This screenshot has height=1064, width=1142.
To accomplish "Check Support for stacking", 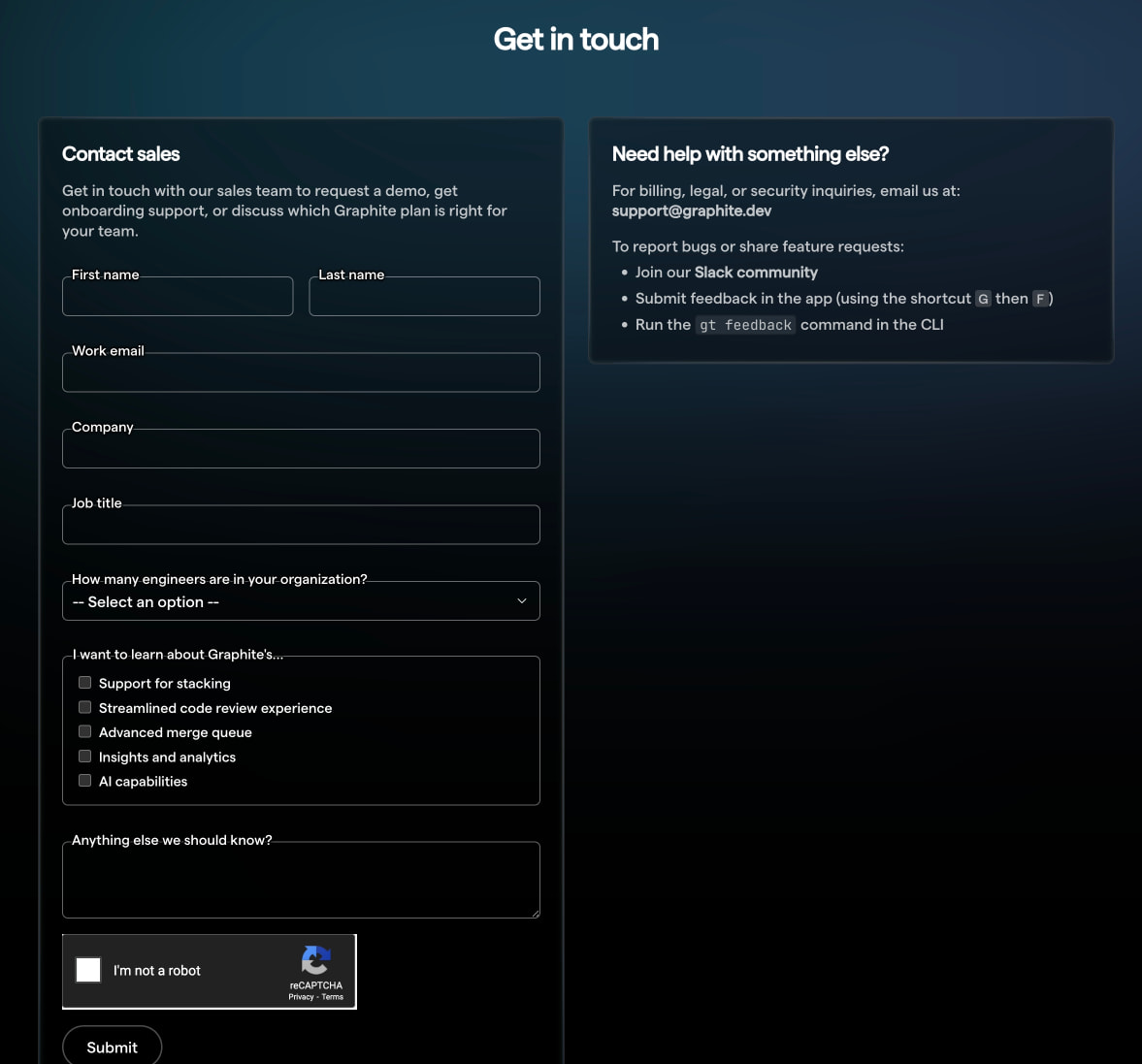I will click(85, 683).
